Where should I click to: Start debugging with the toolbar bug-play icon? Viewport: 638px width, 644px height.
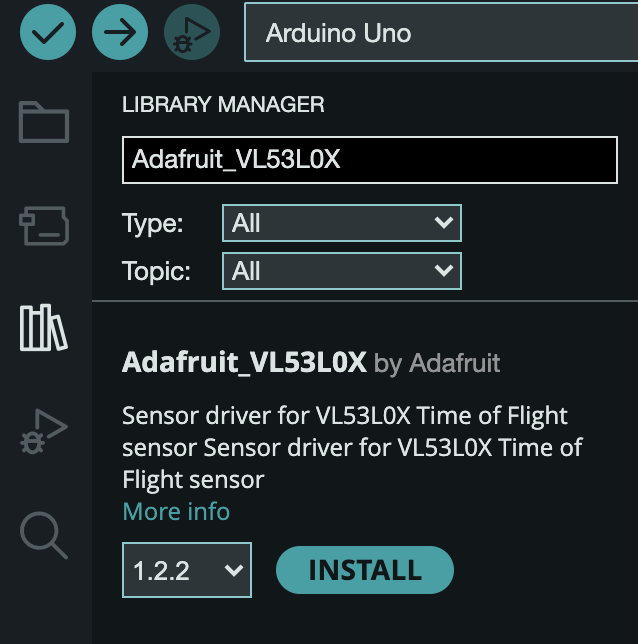coord(192,32)
